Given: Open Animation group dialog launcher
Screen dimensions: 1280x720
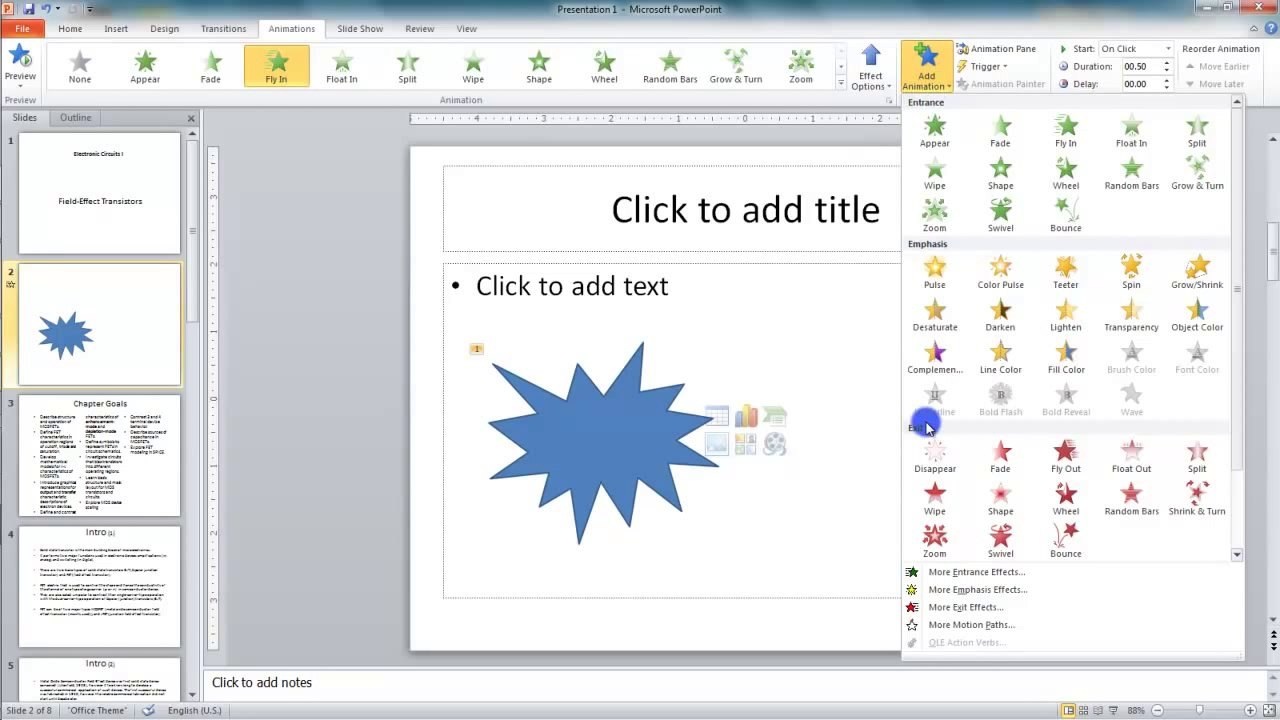Looking at the screenshot, I should tap(888, 101).
